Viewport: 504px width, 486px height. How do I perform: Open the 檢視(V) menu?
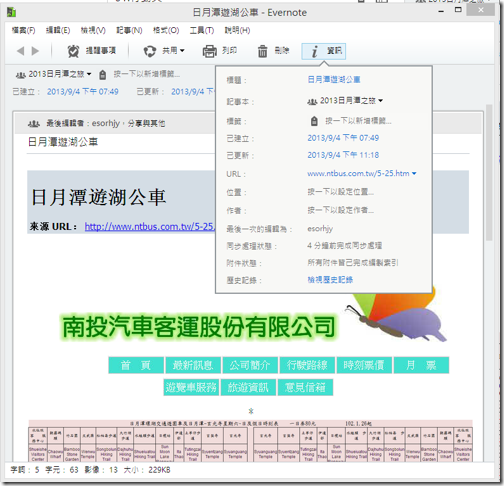93,30
